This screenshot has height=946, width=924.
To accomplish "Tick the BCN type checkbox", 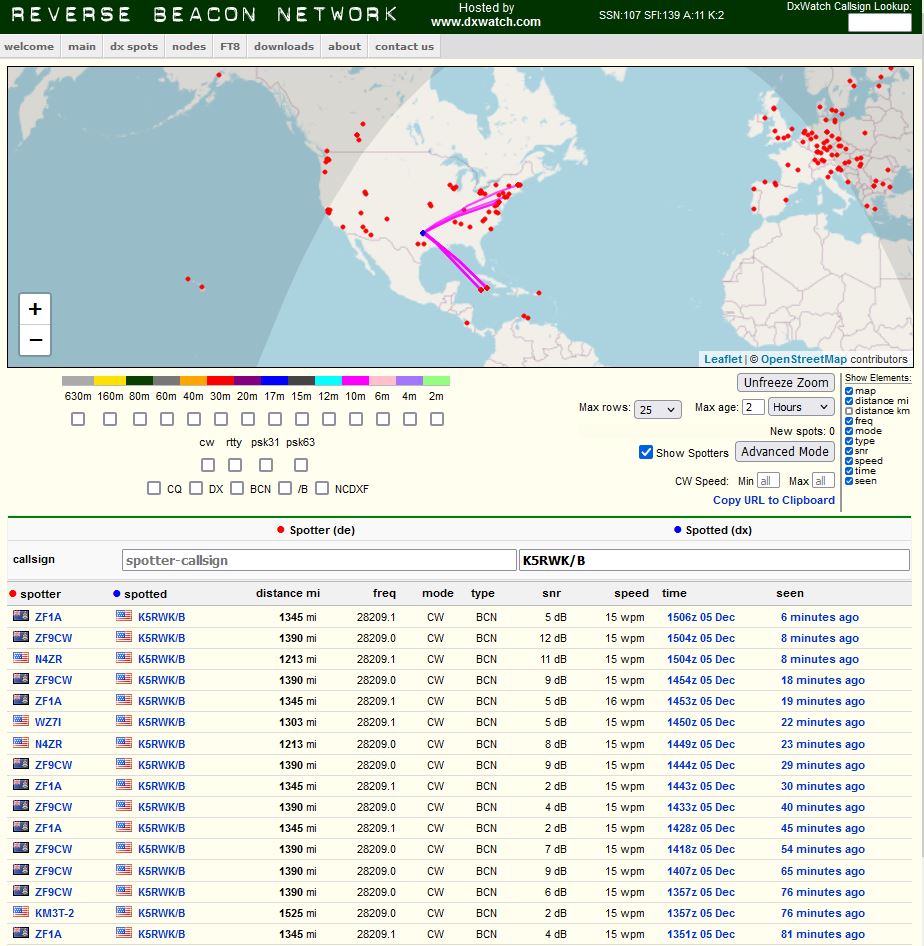I will click(237, 488).
